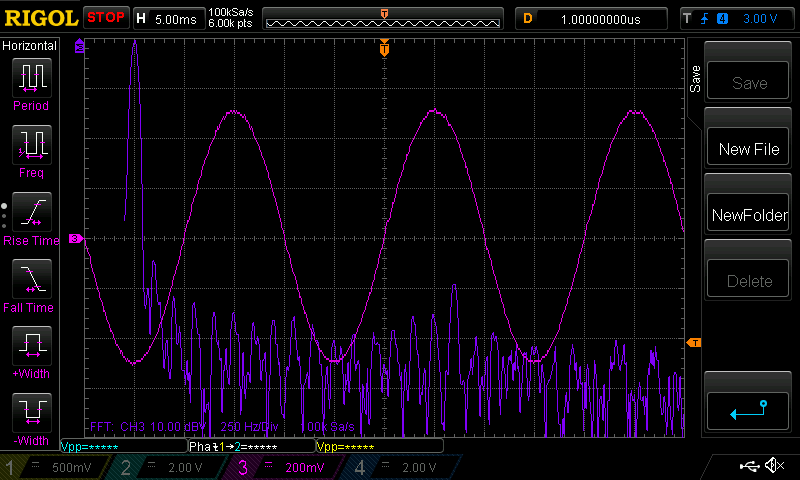Choose the Rise Time measurement
The height and width of the screenshot is (480, 800).
[31, 215]
